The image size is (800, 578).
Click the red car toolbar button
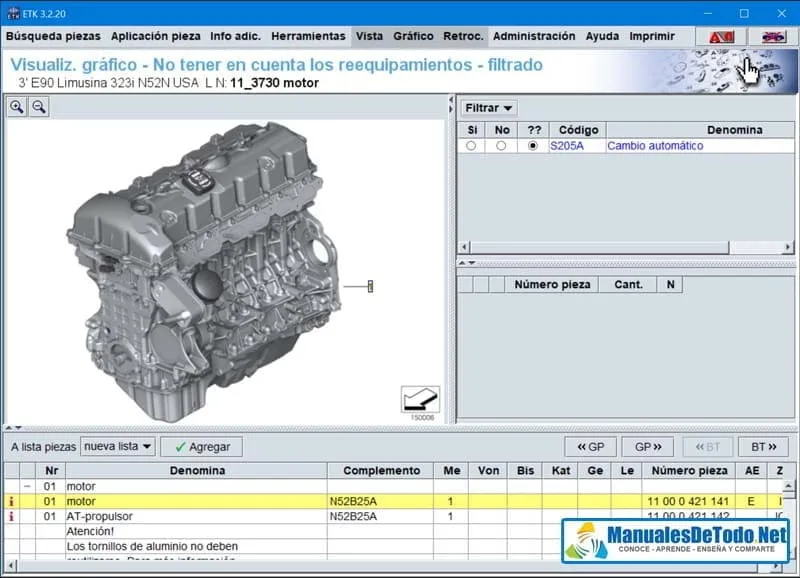point(773,36)
